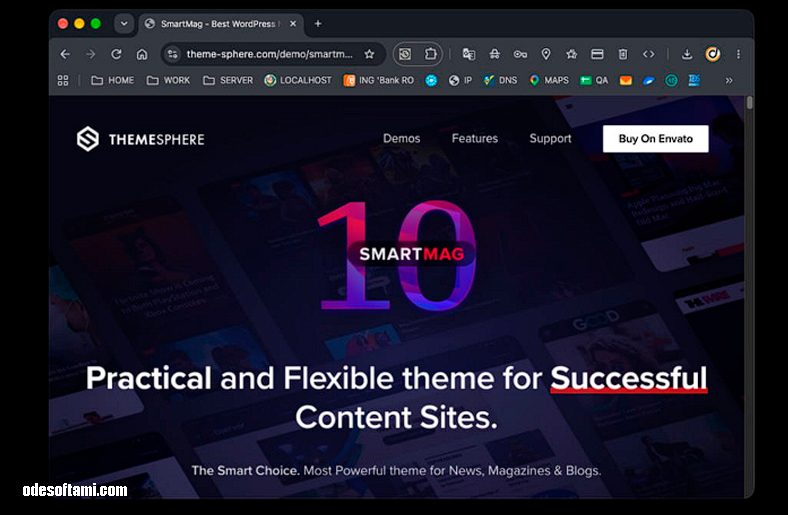Go forward to the next page

[90, 54]
